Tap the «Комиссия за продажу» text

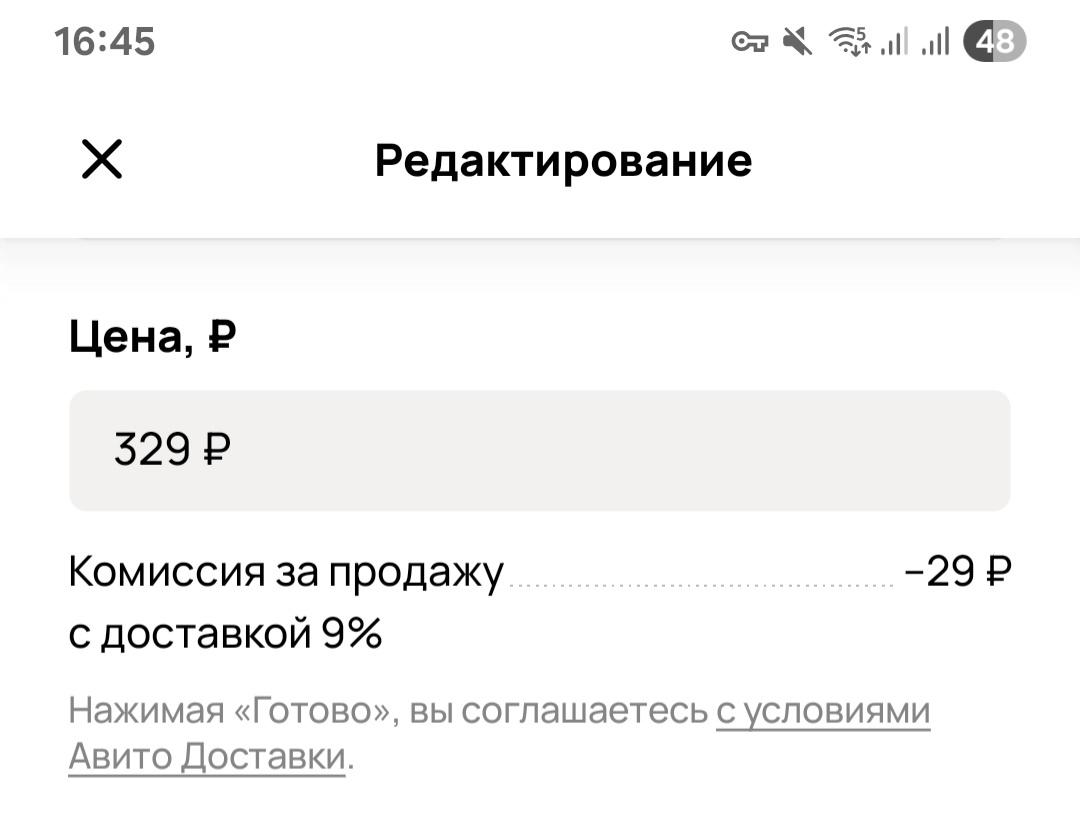287,572
